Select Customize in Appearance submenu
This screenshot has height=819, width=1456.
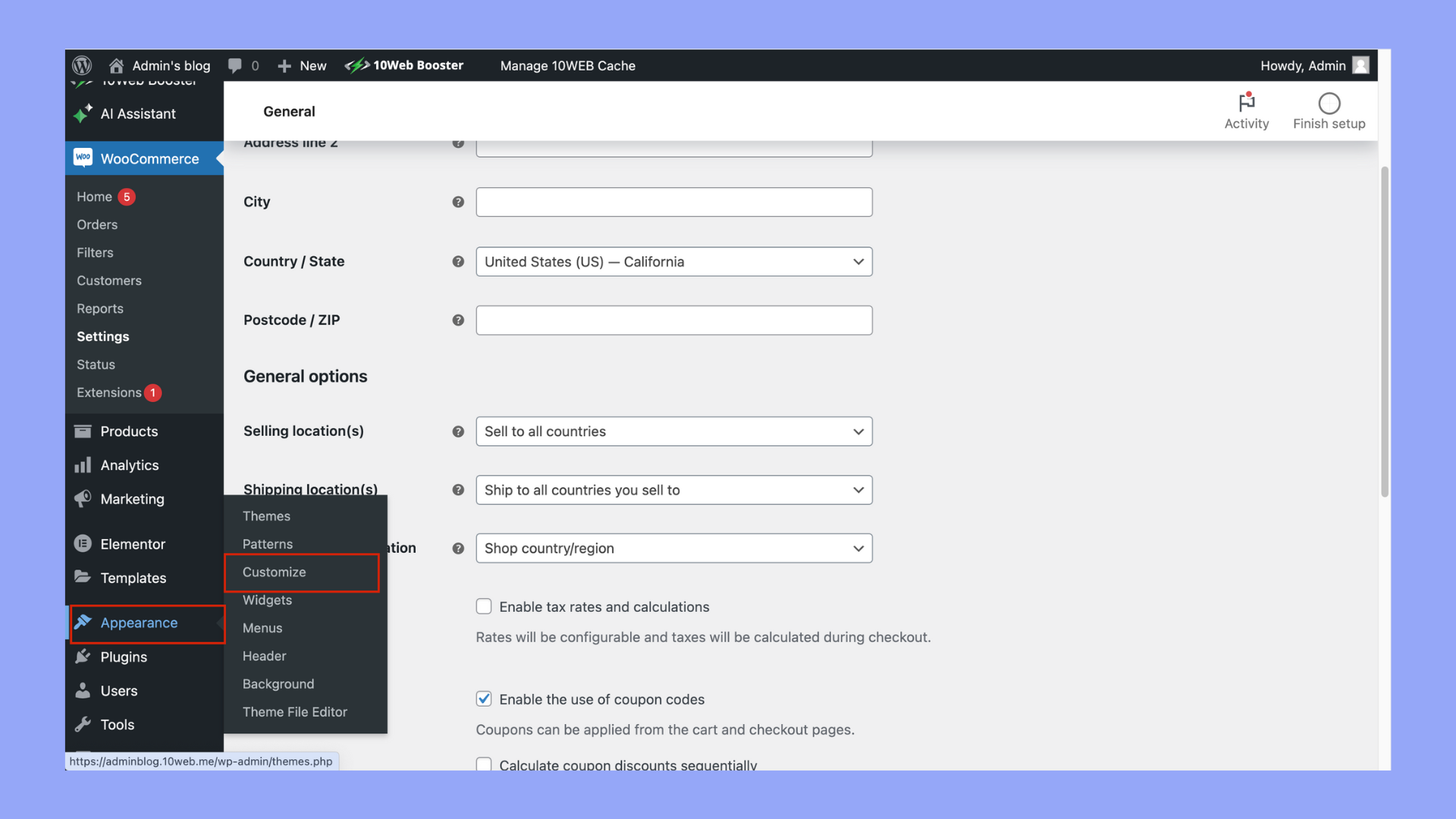pos(275,572)
